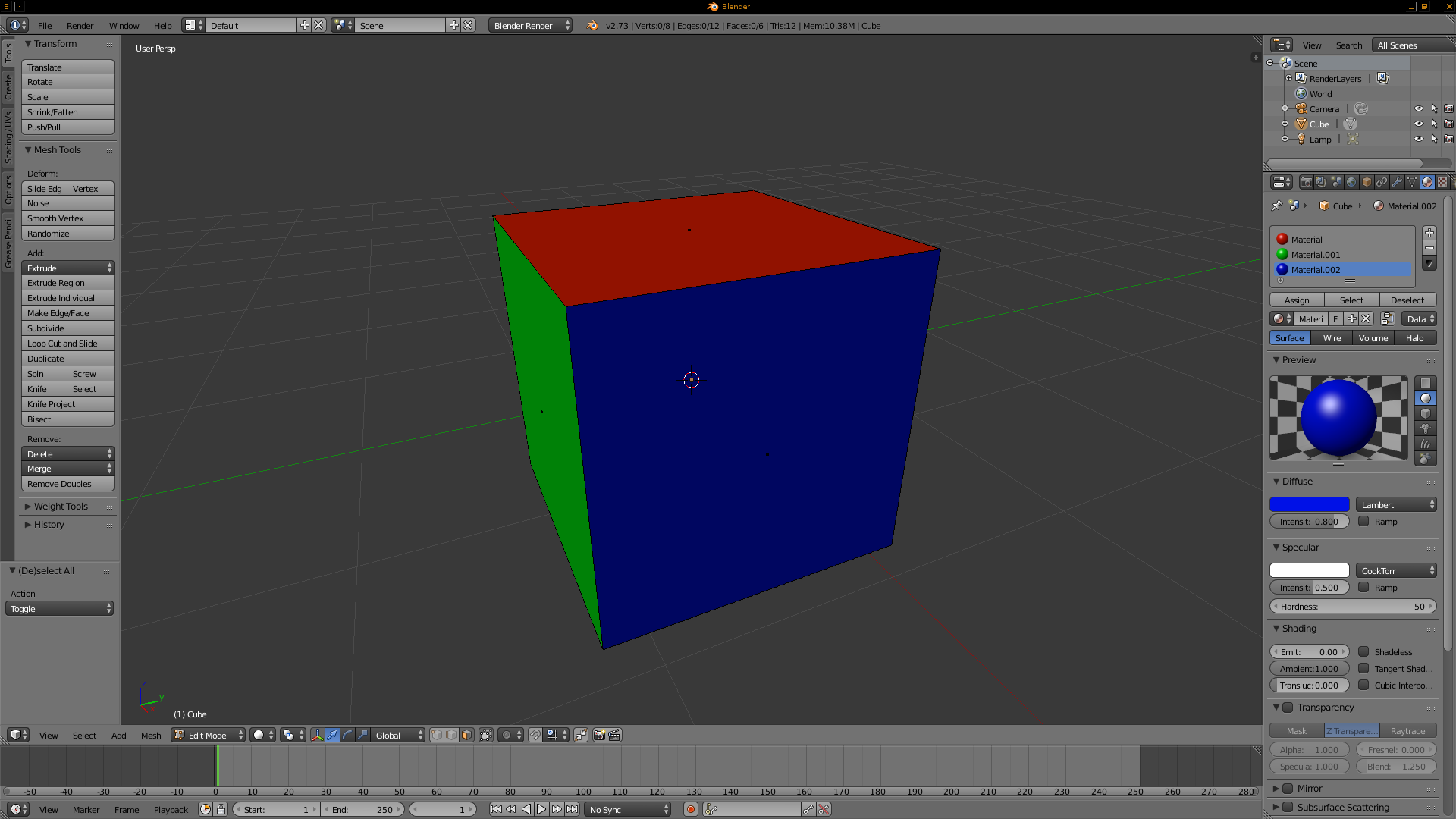The width and height of the screenshot is (1456, 819).
Task: Add a new material slot with plus
Action: click(x=1429, y=233)
